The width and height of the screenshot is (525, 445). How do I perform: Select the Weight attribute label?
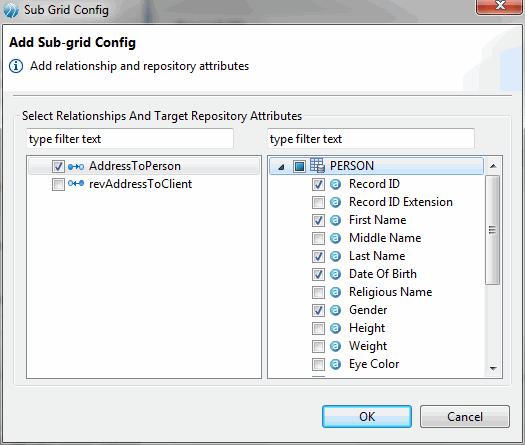coord(368,346)
